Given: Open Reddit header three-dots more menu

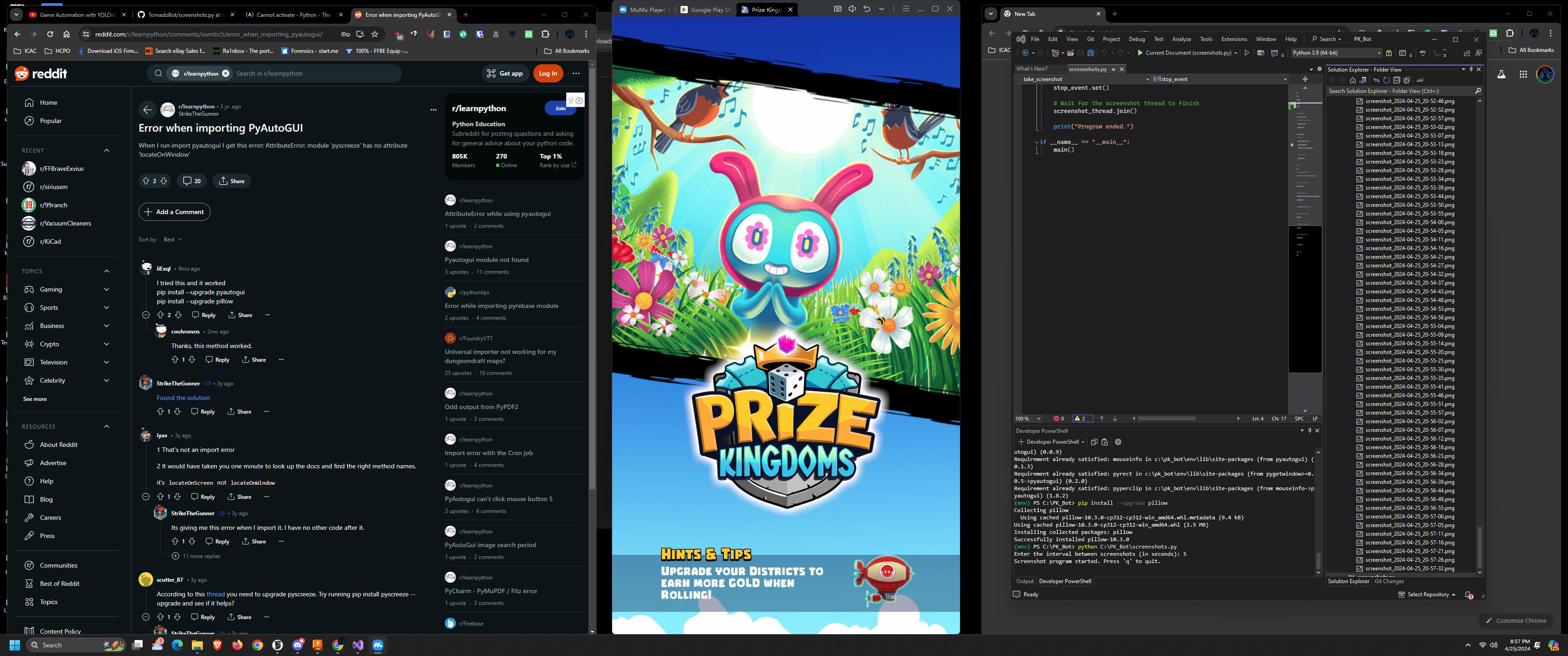Looking at the screenshot, I should click(576, 74).
